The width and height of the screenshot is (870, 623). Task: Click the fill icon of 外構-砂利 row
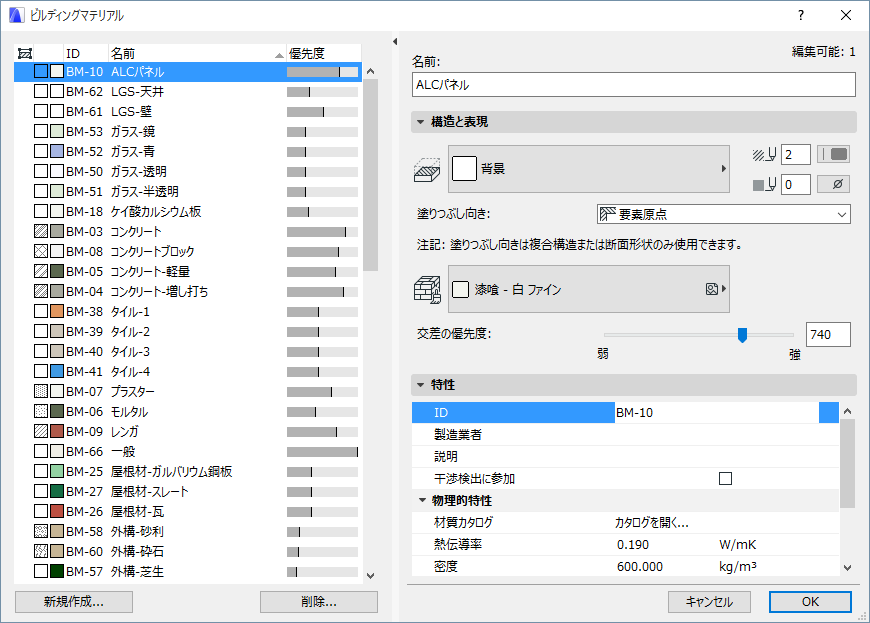41,531
